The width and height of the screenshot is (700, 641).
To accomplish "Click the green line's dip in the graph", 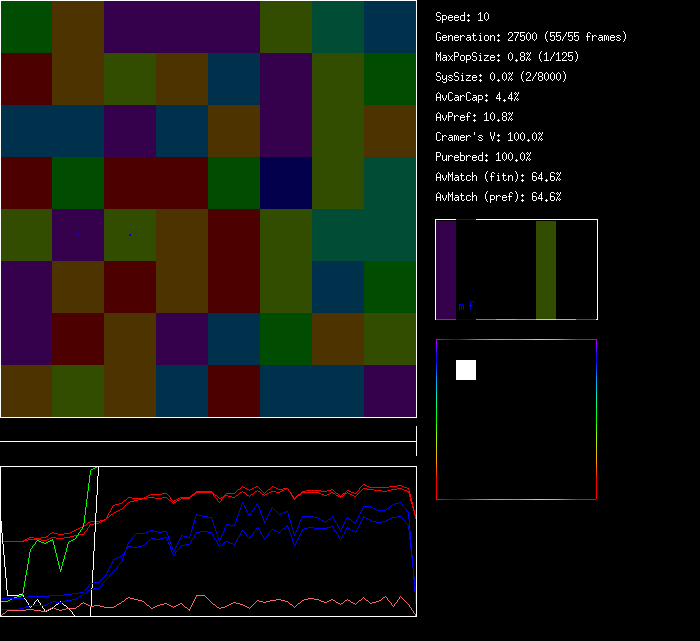I will (x=61, y=568).
